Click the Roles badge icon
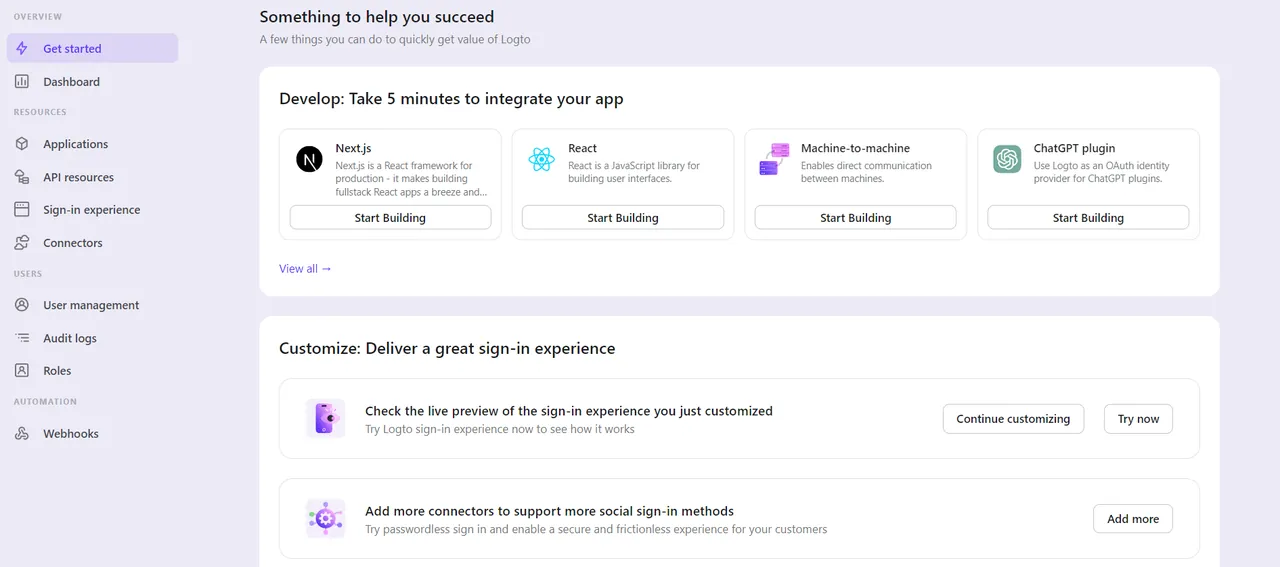The height and width of the screenshot is (567, 1280). point(22,370)
